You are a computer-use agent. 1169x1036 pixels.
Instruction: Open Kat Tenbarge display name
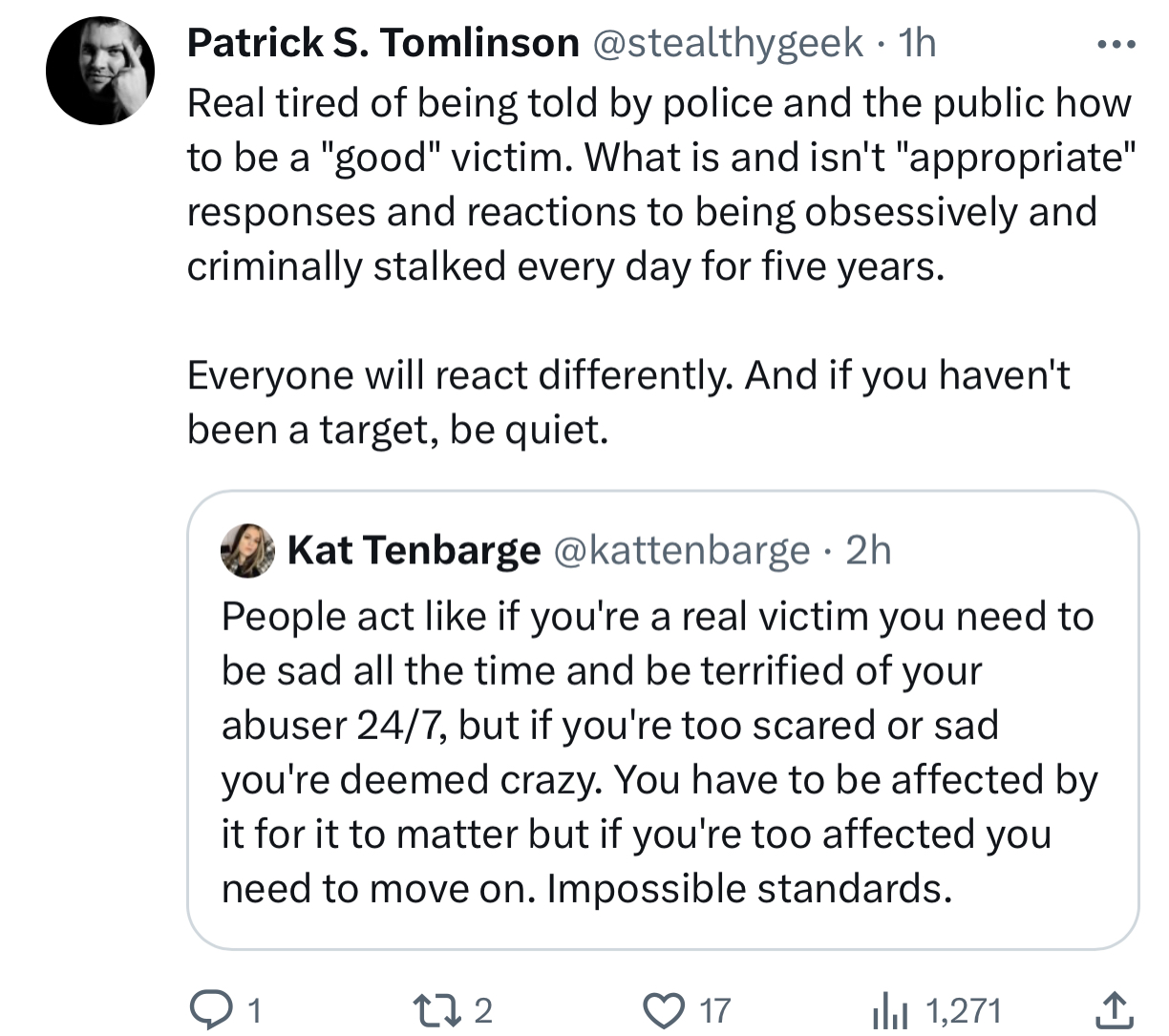pyautogui.click(x=413, y=550)
